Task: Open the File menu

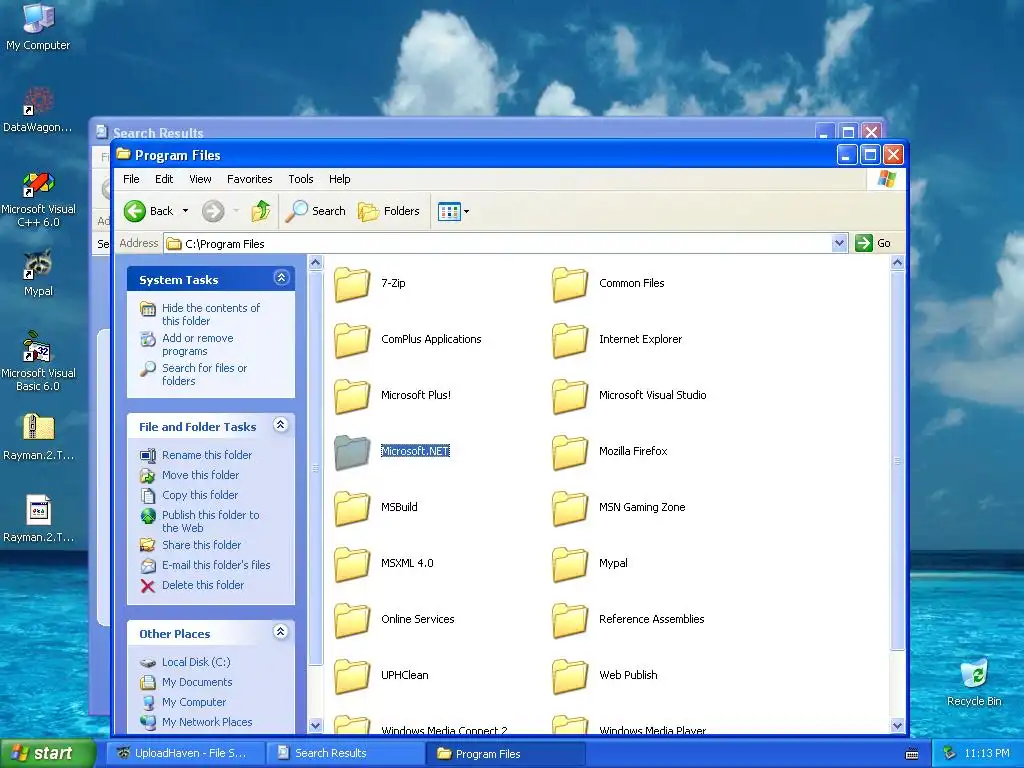Action: 131,179
